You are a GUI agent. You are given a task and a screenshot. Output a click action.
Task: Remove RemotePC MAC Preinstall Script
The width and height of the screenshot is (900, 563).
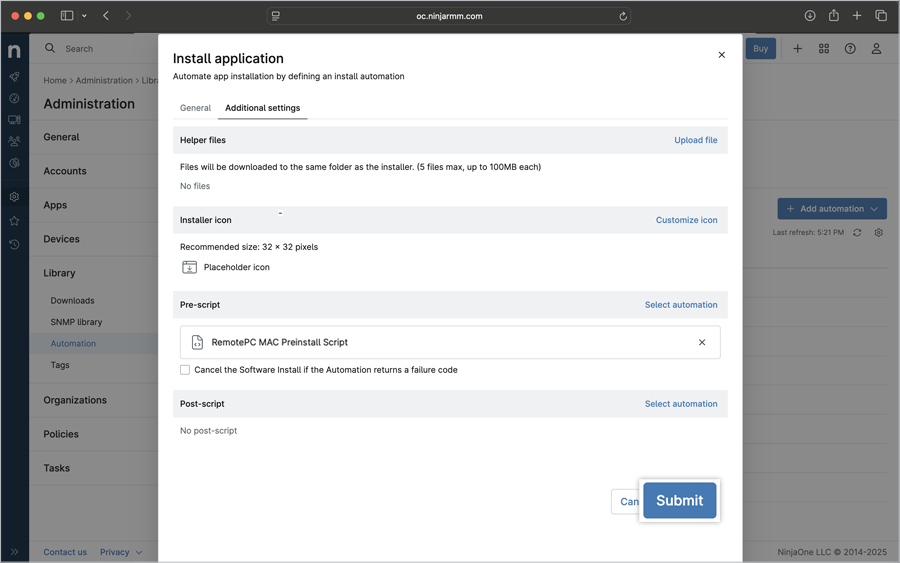coord(702,343)
